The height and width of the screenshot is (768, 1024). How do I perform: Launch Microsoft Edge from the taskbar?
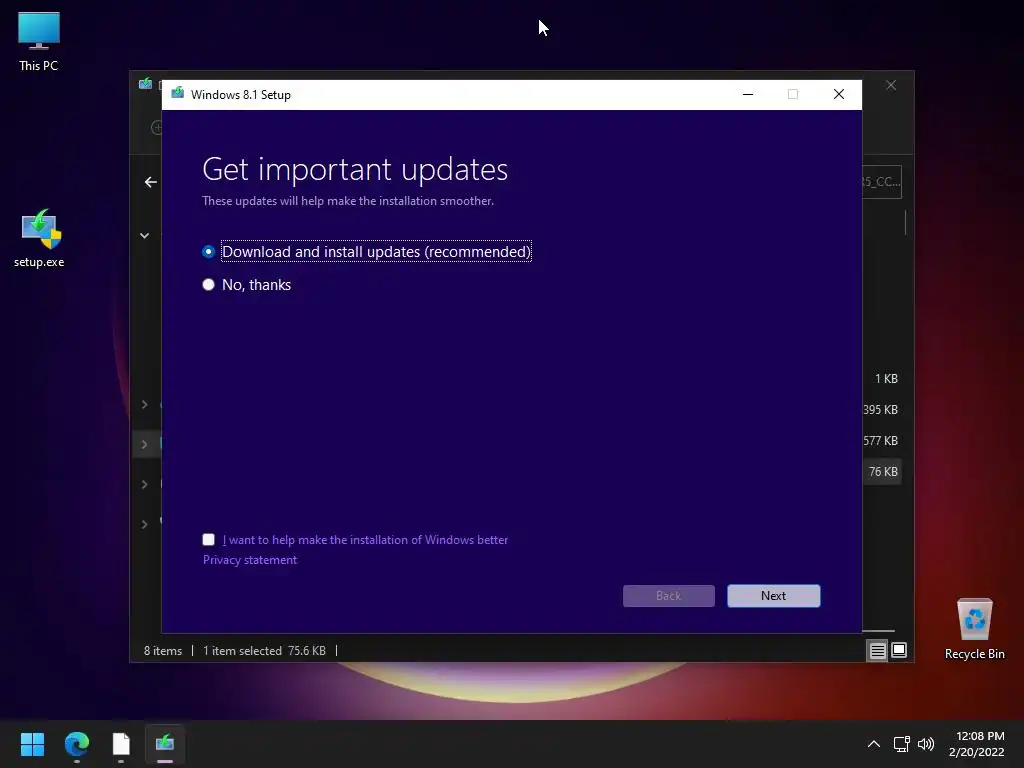click(x=76, y=744)
